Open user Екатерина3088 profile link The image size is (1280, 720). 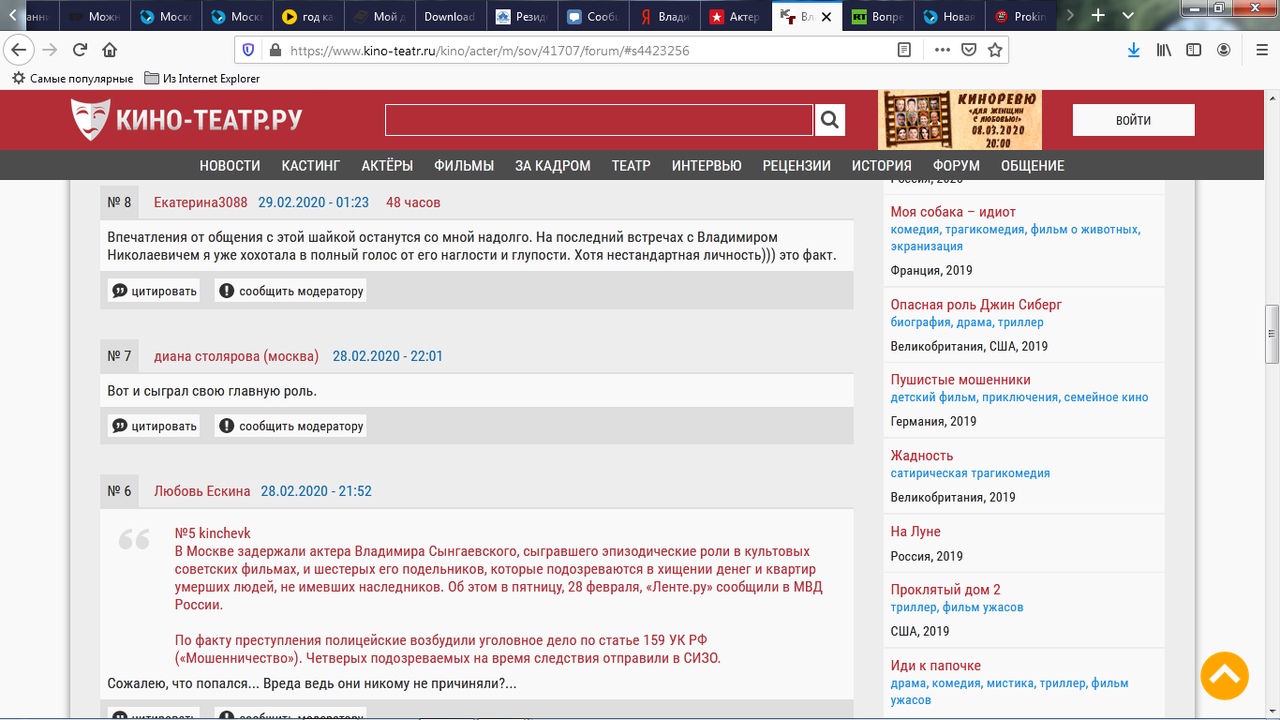201,202
